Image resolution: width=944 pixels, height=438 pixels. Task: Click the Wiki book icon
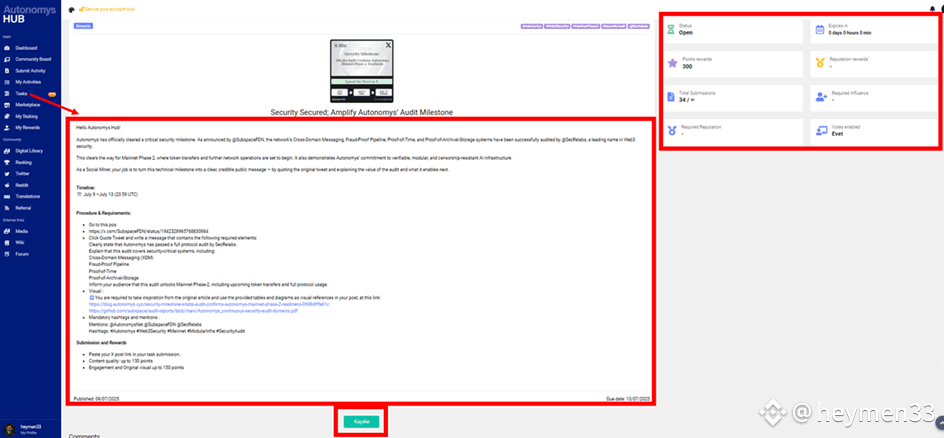pos(7,242)
